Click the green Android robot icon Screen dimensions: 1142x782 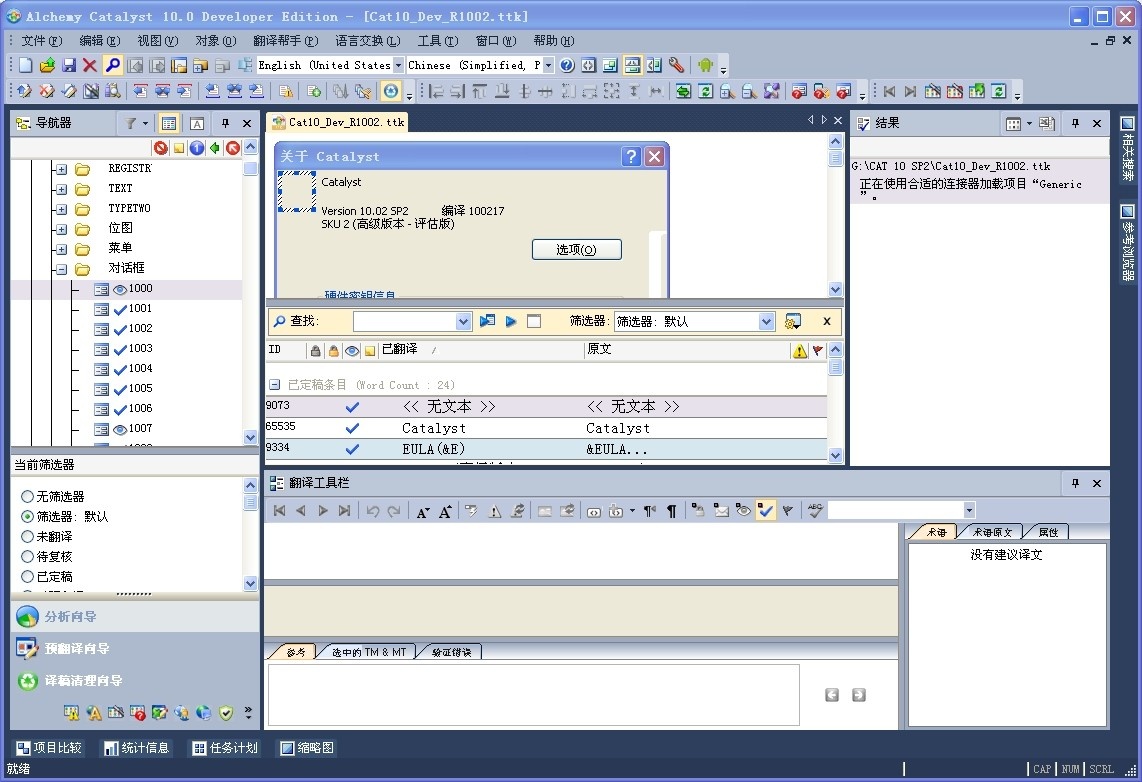click(x=706, y=65)
